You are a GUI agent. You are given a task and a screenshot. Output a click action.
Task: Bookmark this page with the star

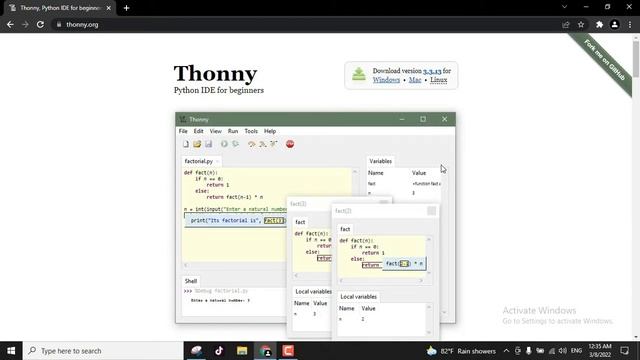pyautogui.click(x=581, y=24)
